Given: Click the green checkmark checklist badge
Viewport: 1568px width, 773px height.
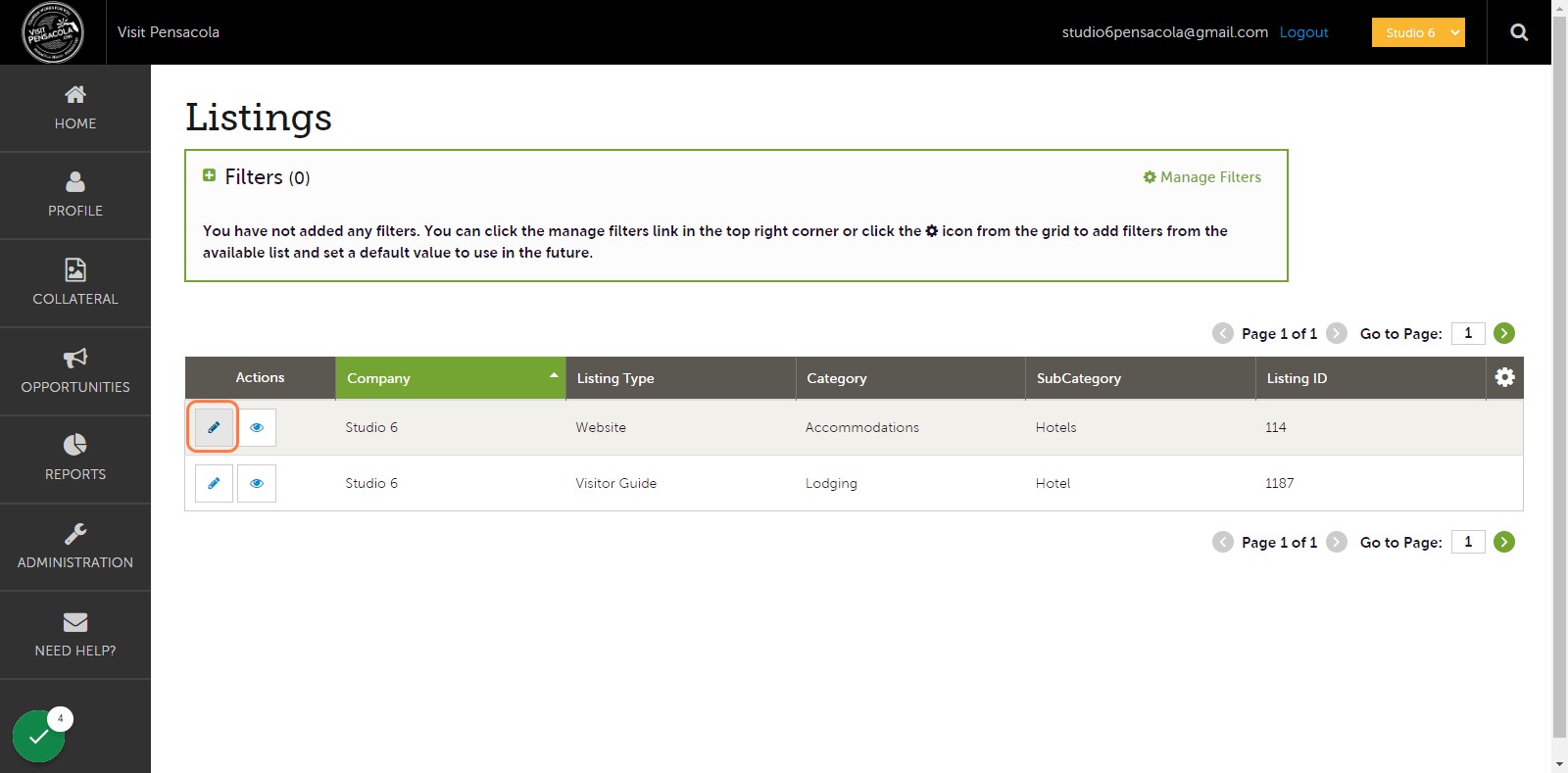Looking at the screenshot, I should click(x=39, y=736).
